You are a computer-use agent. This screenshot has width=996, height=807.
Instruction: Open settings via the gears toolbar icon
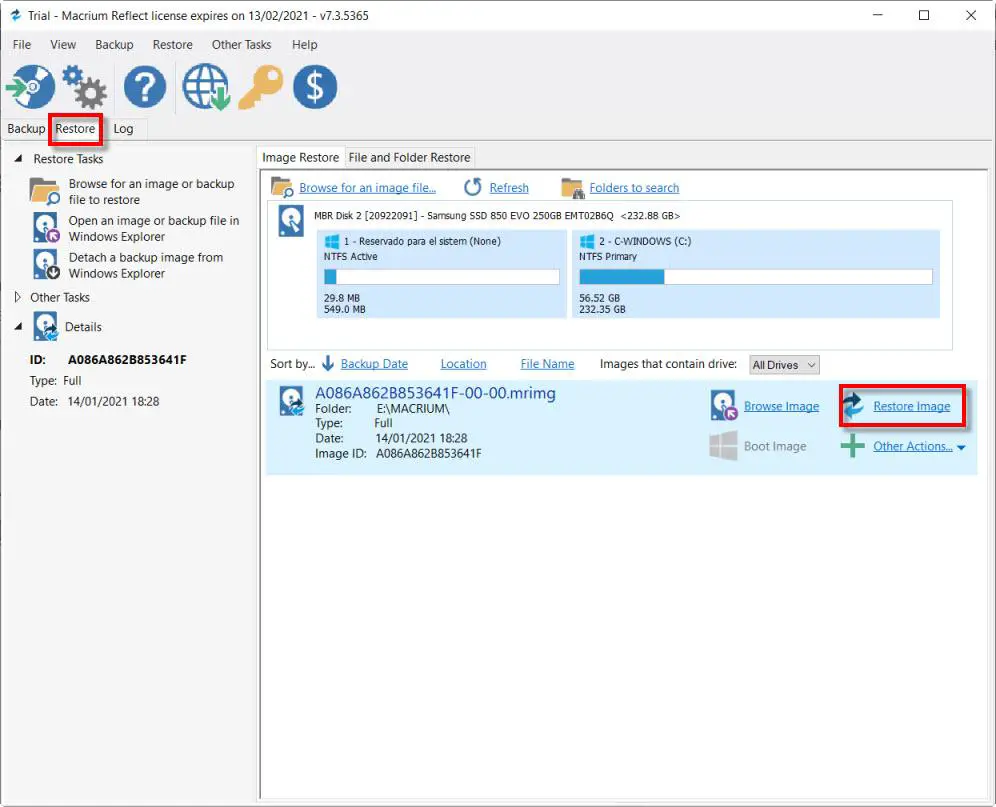84,87
